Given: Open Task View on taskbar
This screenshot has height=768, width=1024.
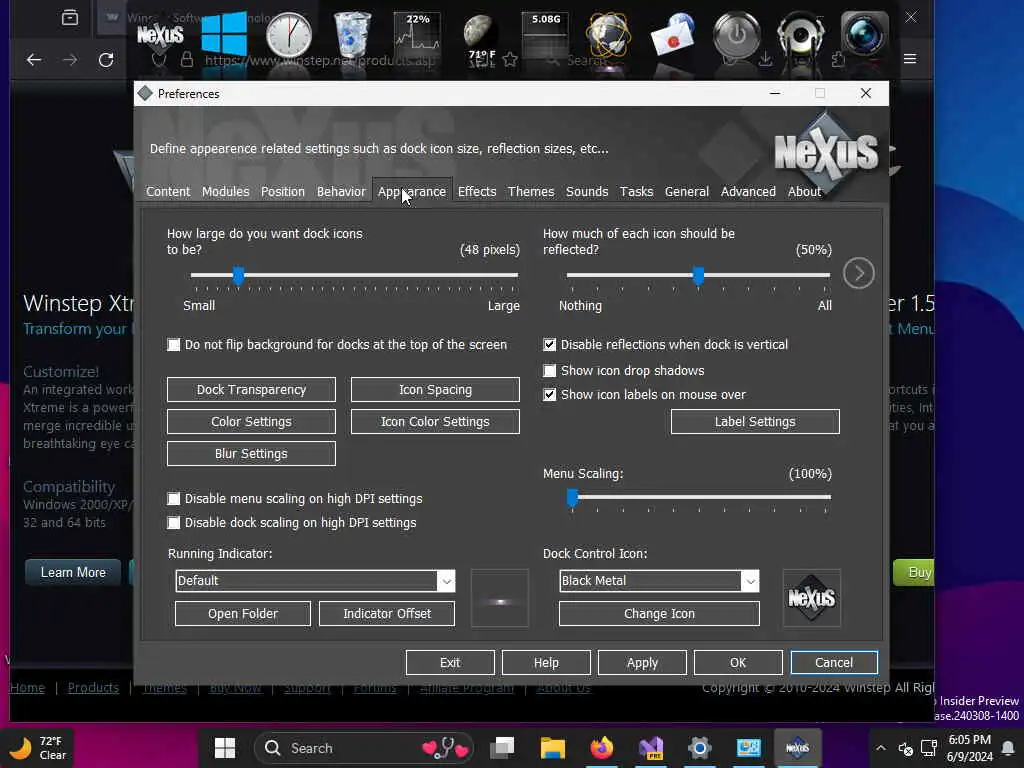Looking at the screenshot, I should (x=502, y=748).
